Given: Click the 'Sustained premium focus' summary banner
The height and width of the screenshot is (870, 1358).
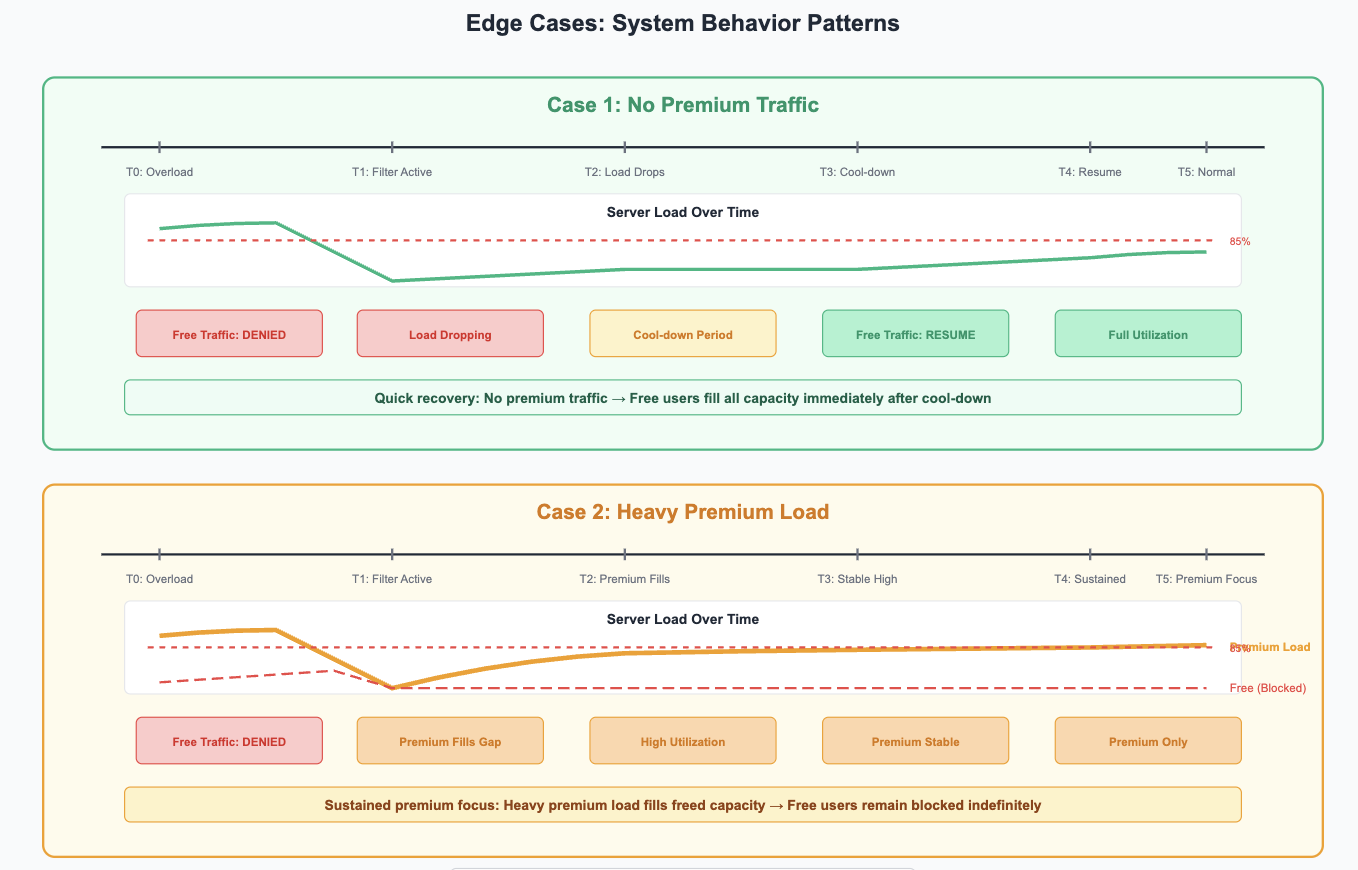Looking at the screenshot, I should [683, 804].
